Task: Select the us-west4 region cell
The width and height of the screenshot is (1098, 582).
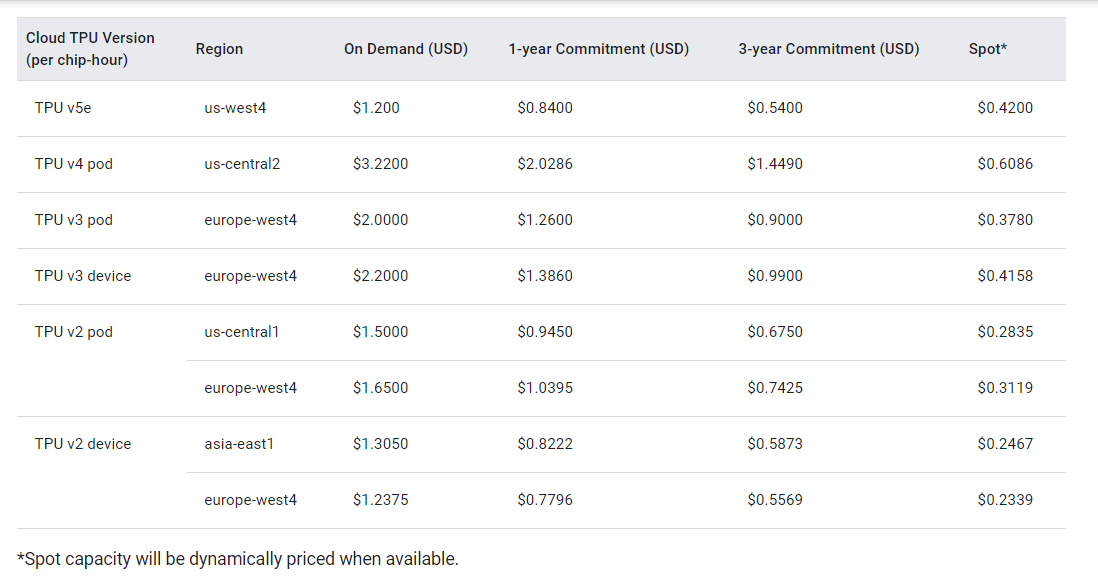Action: (235, 108)
